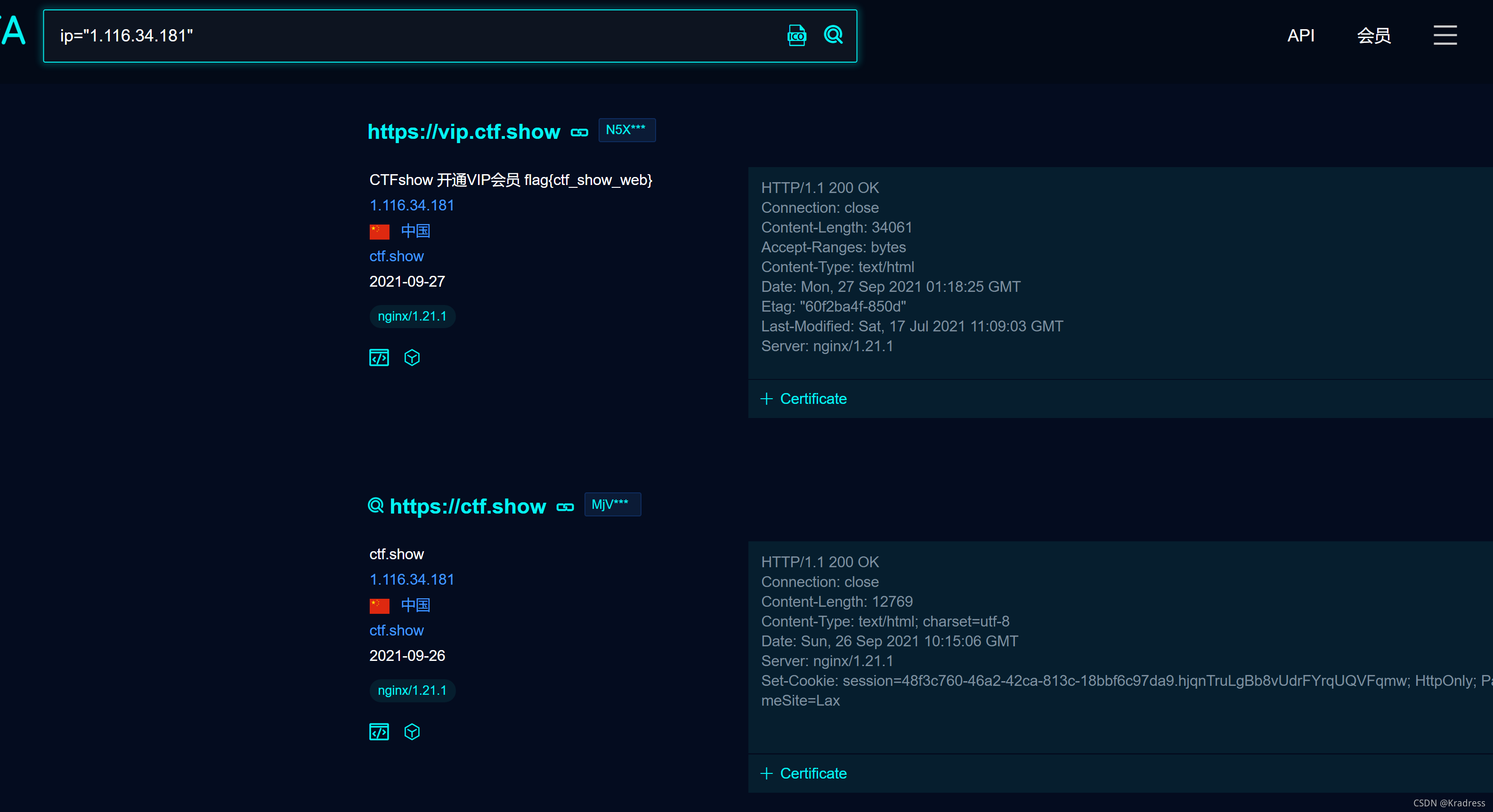
Task: Open the API menu item
Action: [1300, 35]
